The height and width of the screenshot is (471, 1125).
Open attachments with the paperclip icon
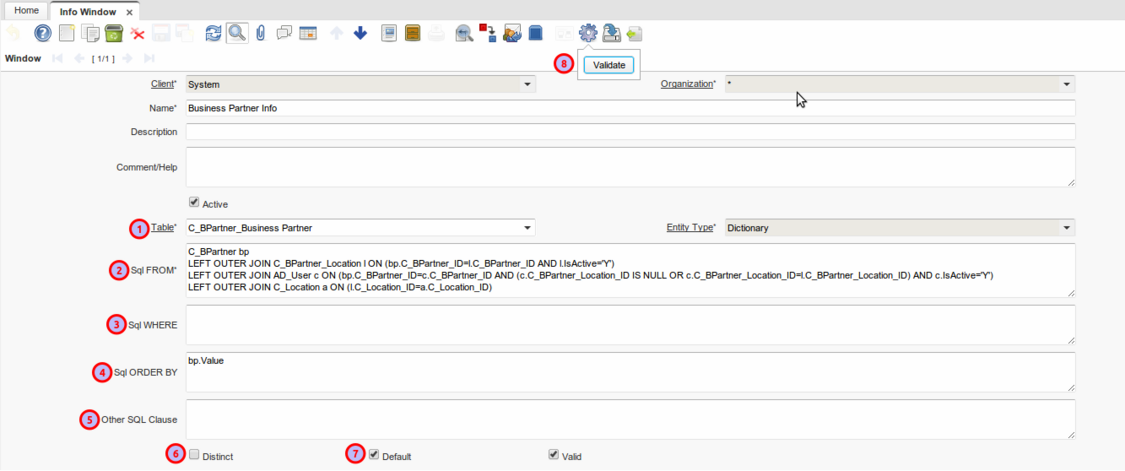(x=260, y=34)
